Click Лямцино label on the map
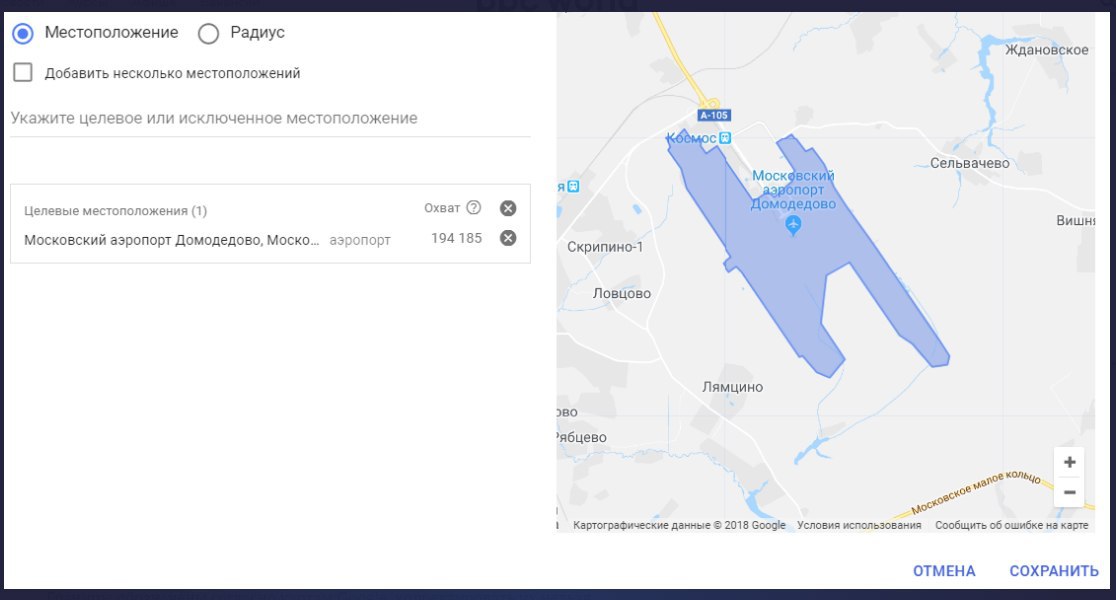 pyautogui.click(x=732, y=387)
